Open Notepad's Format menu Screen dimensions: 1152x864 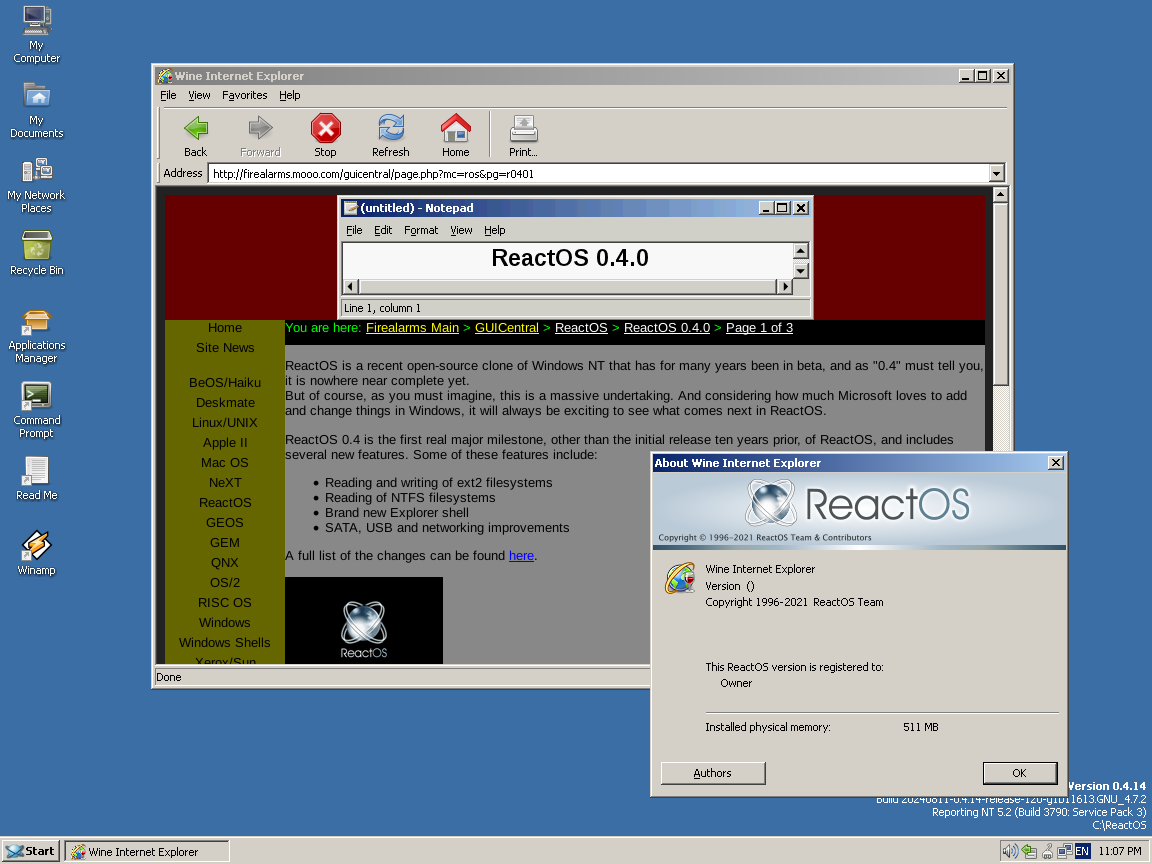point(421,230)
